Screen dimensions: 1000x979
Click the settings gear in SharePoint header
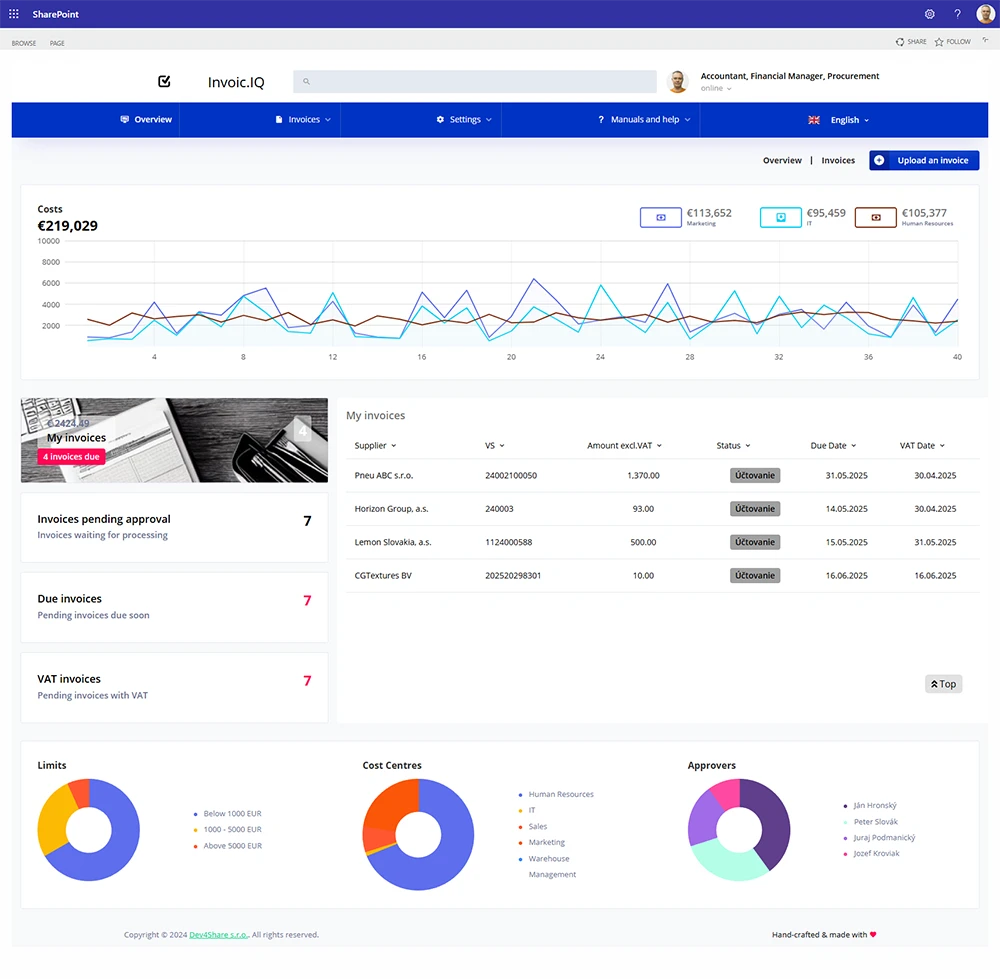click(x=929, y=14)
